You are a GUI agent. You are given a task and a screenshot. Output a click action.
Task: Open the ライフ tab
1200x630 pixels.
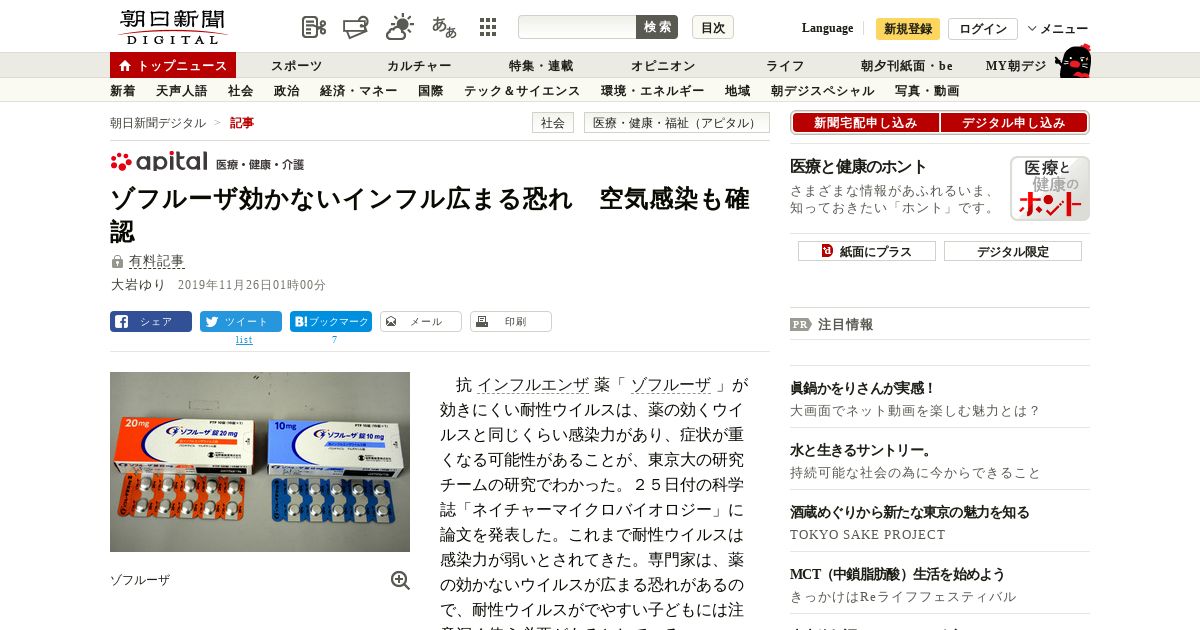click(x=785, y=66)
